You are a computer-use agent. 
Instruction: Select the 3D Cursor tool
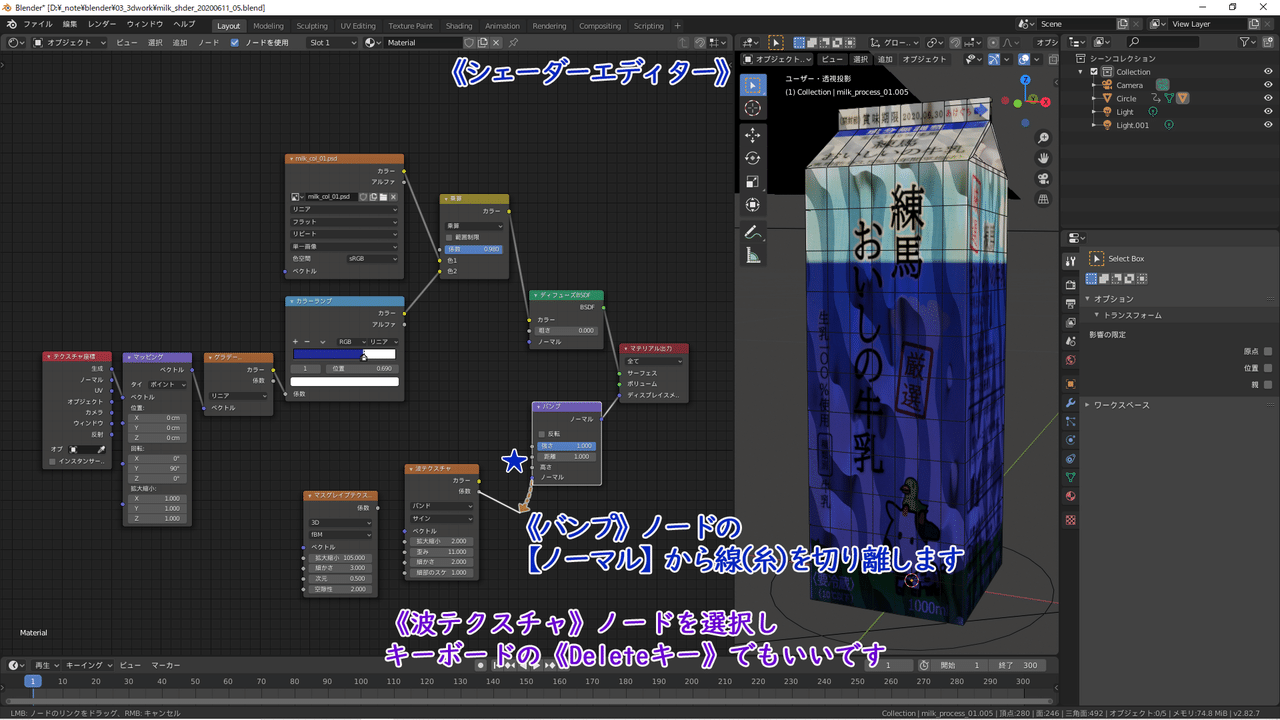pyautogui.click(x=753, y=107)
